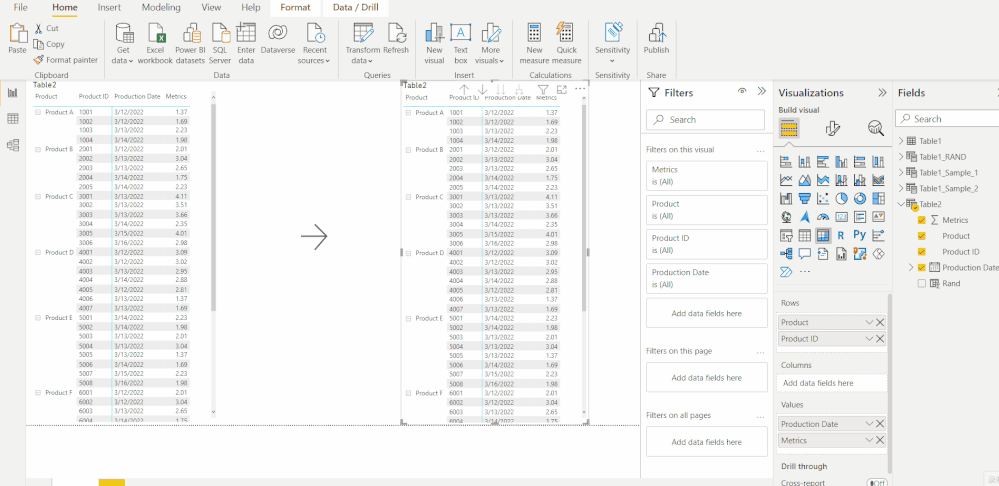
Task: Collapse Table2 in Fields pane
Action: pos(900,204)
